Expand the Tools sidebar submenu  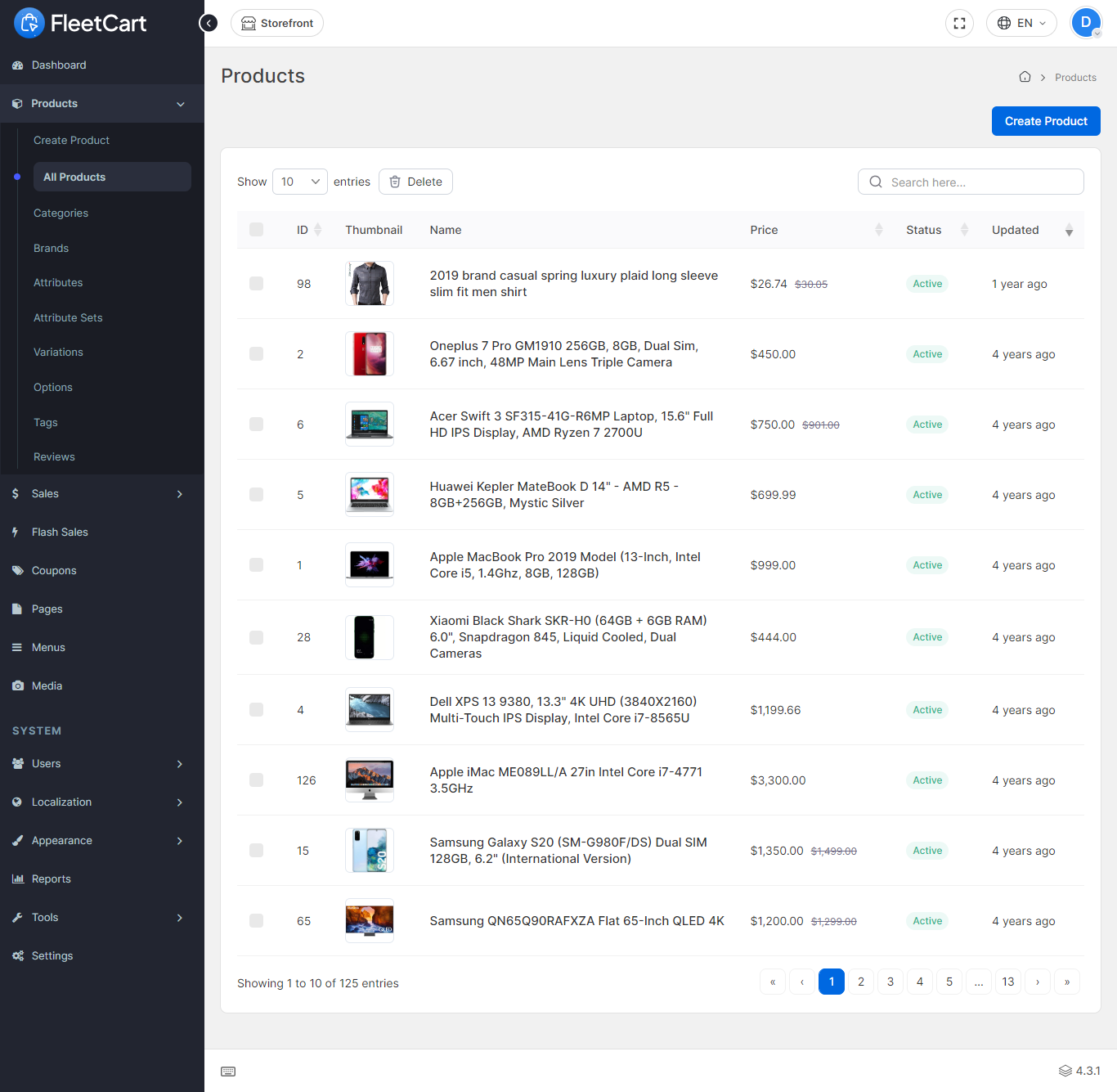click(180, 918)
